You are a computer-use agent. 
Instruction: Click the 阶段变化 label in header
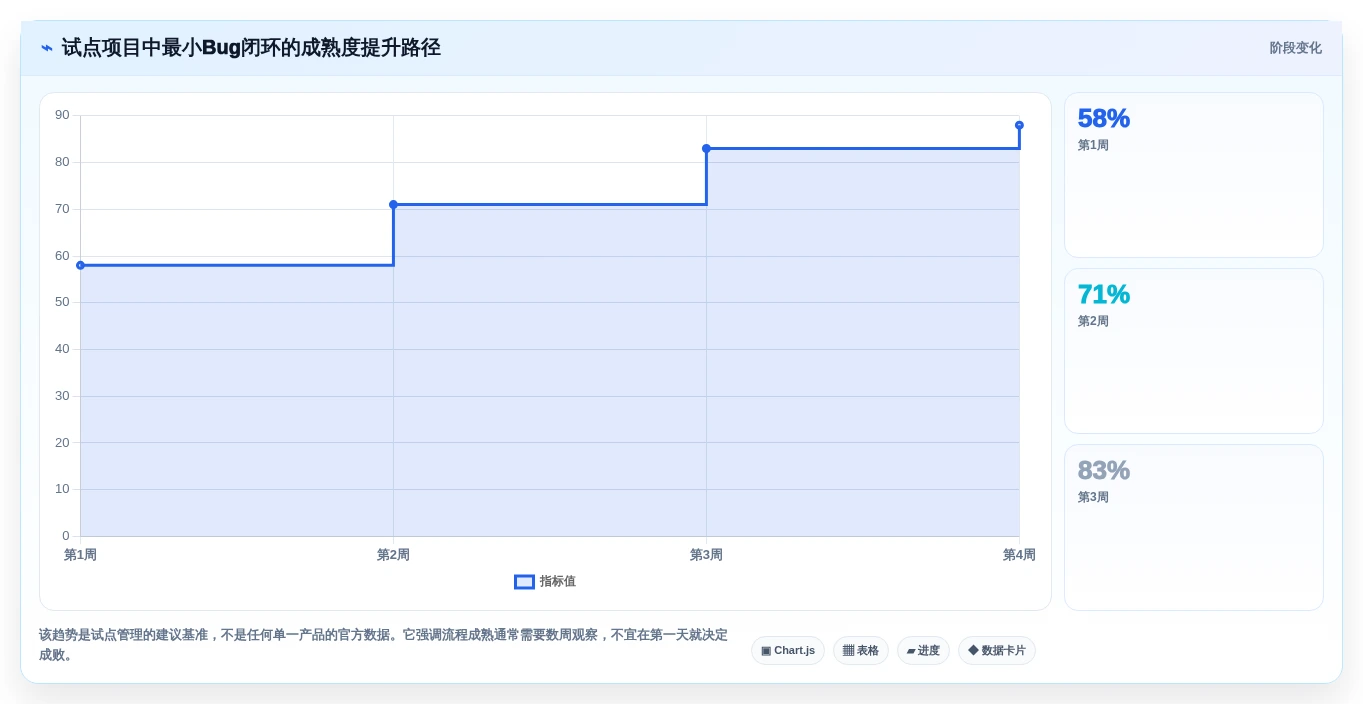coord(1295,48)
